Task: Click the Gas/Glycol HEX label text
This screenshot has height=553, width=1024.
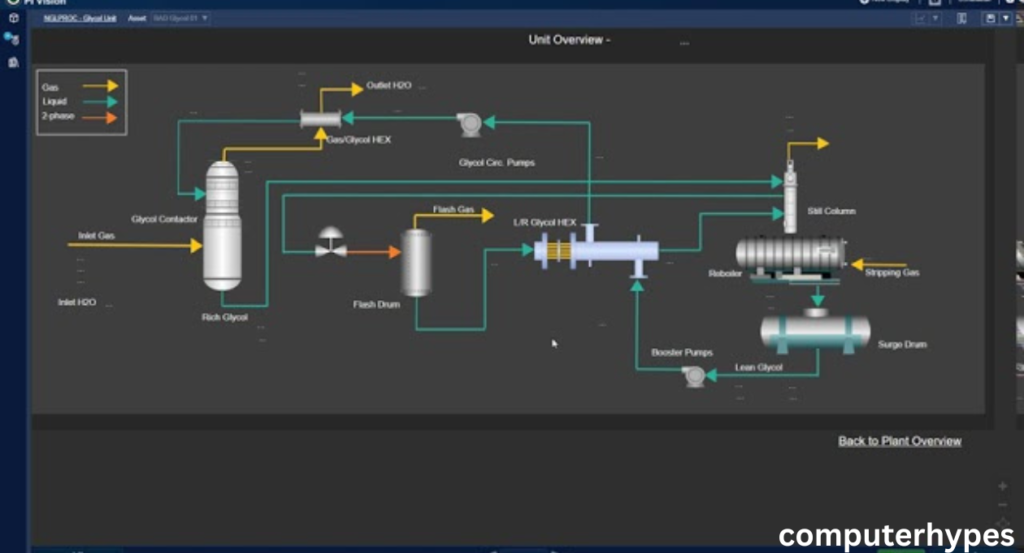Action: click(x=358, y=140)
